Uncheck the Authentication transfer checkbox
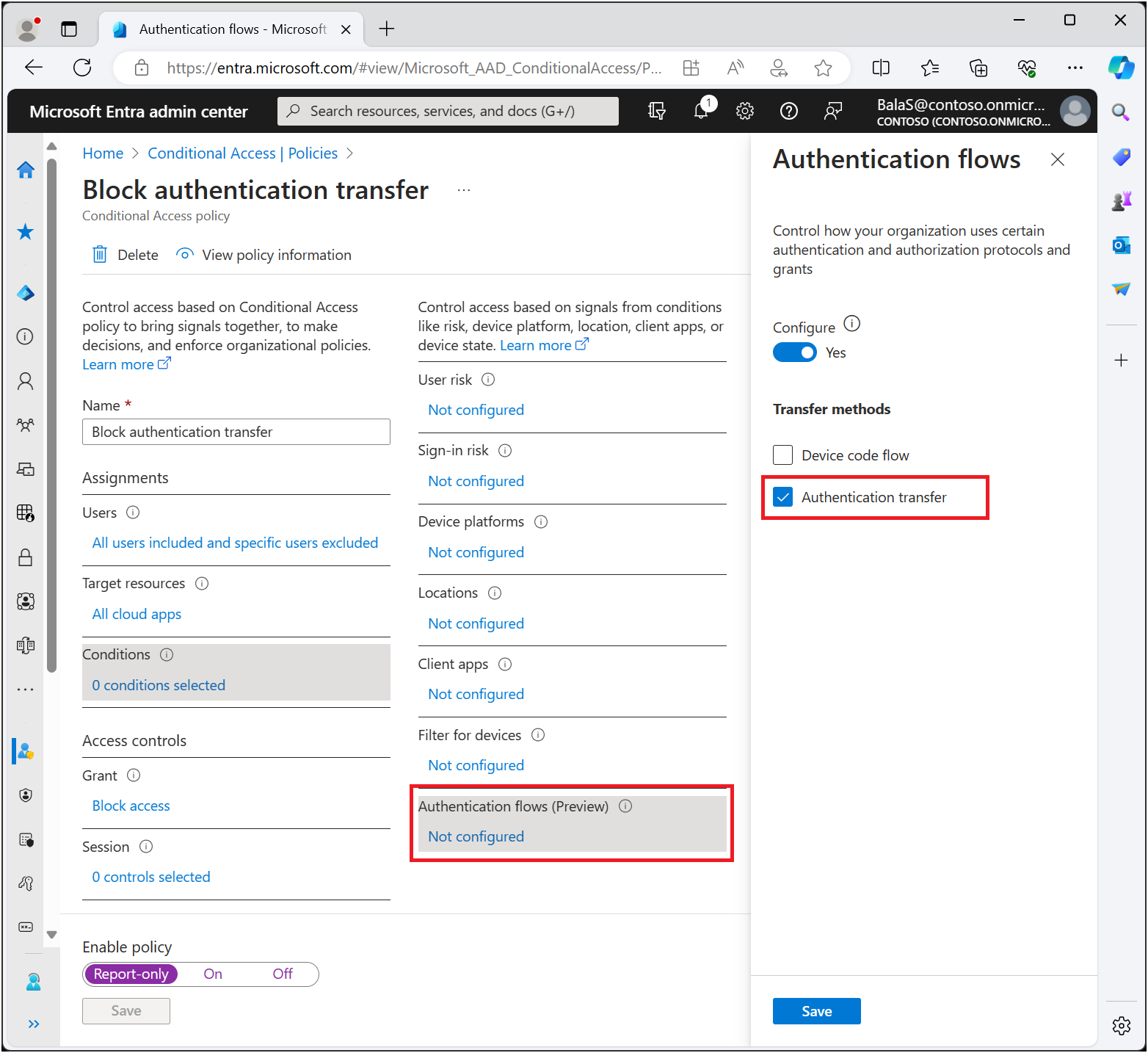 point(783,497)
